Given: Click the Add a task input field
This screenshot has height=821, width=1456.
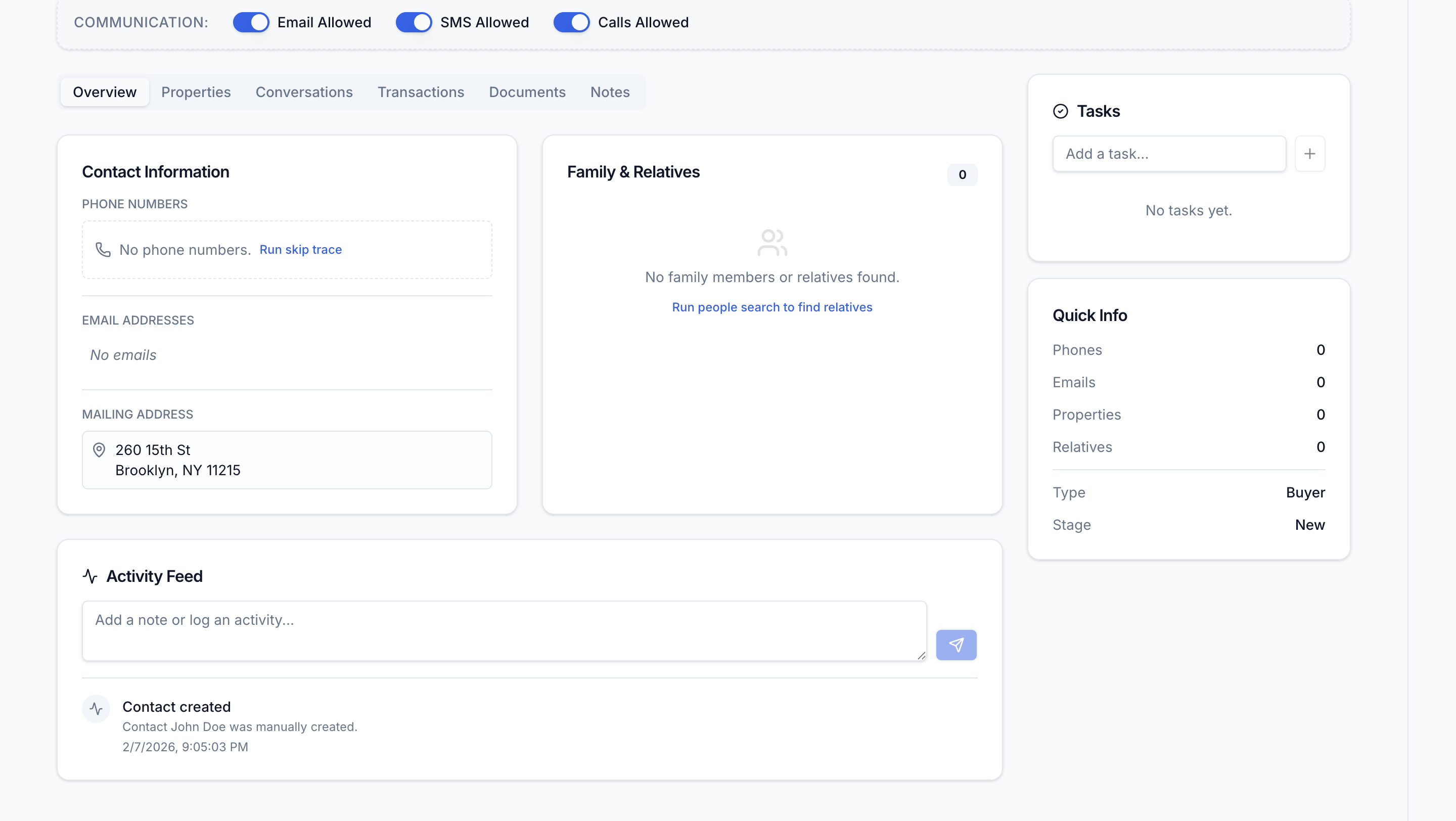Looking at the screenshot, I should (1169, 153).
